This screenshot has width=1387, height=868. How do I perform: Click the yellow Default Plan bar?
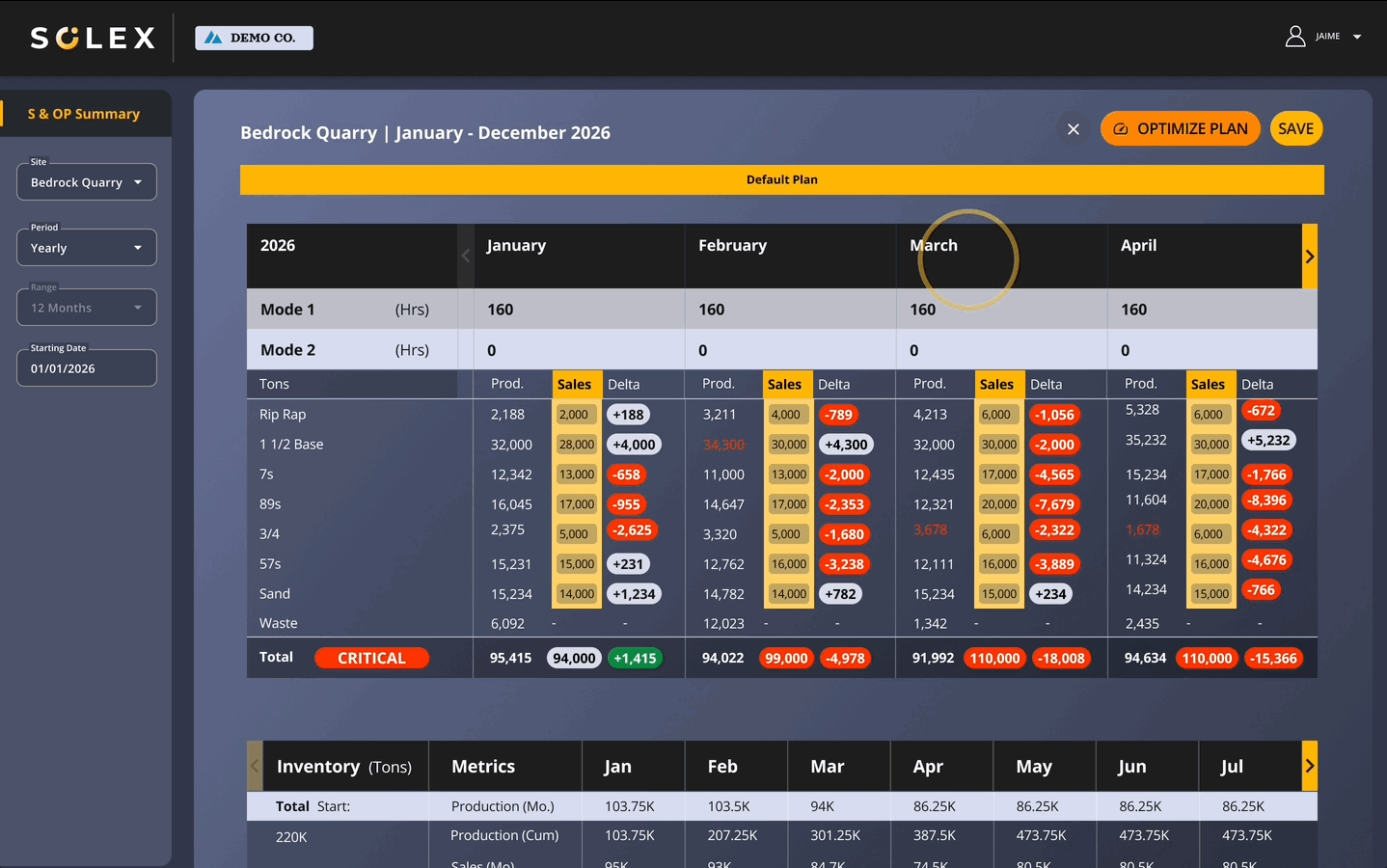click(781, 179)
